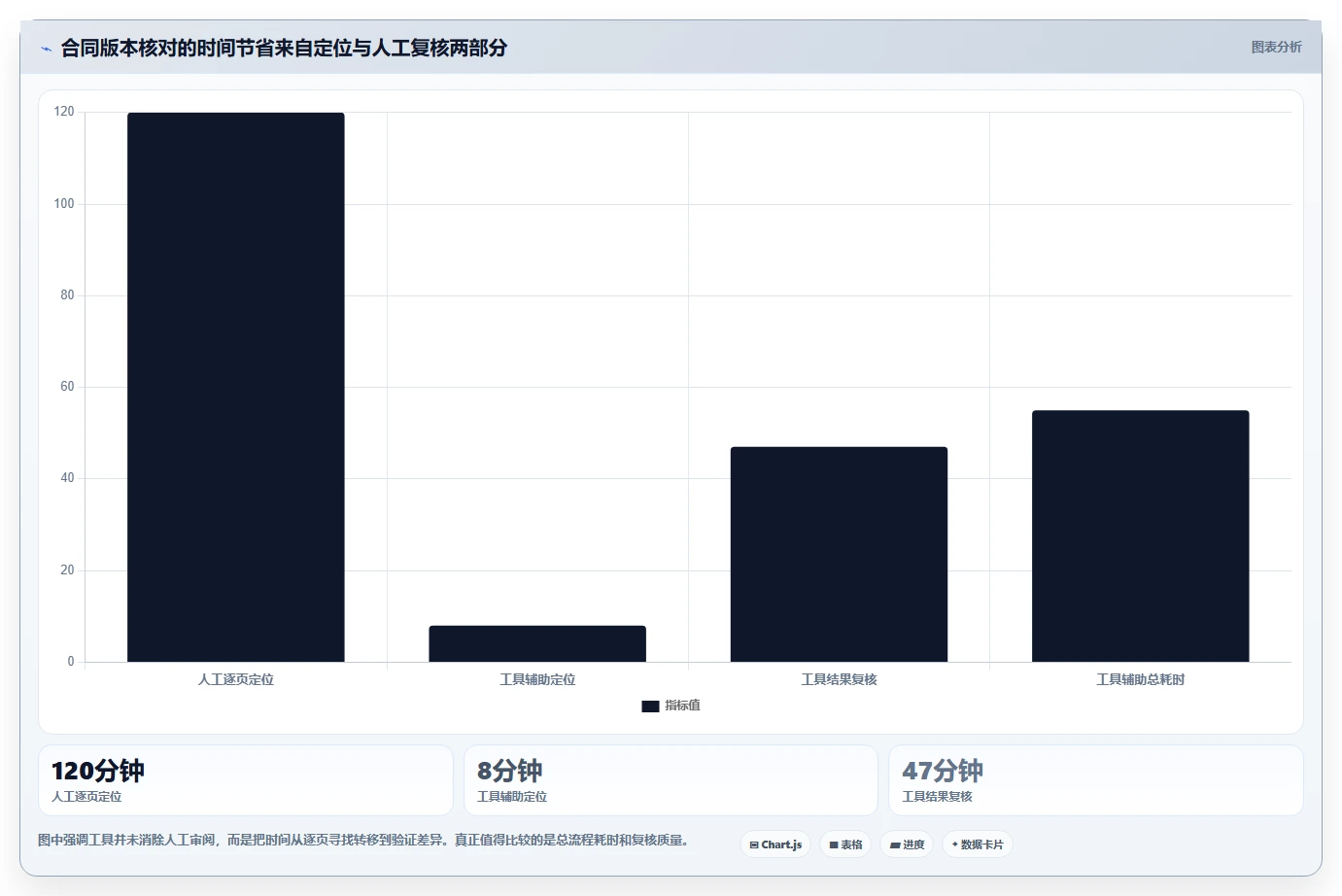The width and height of the screenshot is (1342, 896).
Task: Click the 工具结果复核 caption under 47分钟
Action: 937,796
